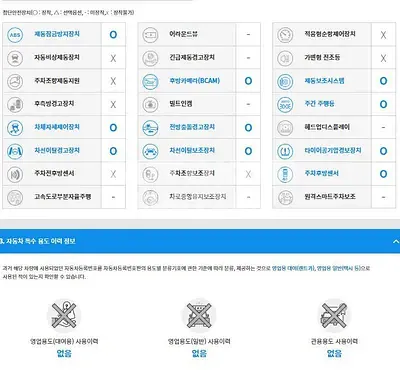Click the 적응형순항제어장치 label
The height and width of the screenshot is (370, 400).
tap(330, 34)
